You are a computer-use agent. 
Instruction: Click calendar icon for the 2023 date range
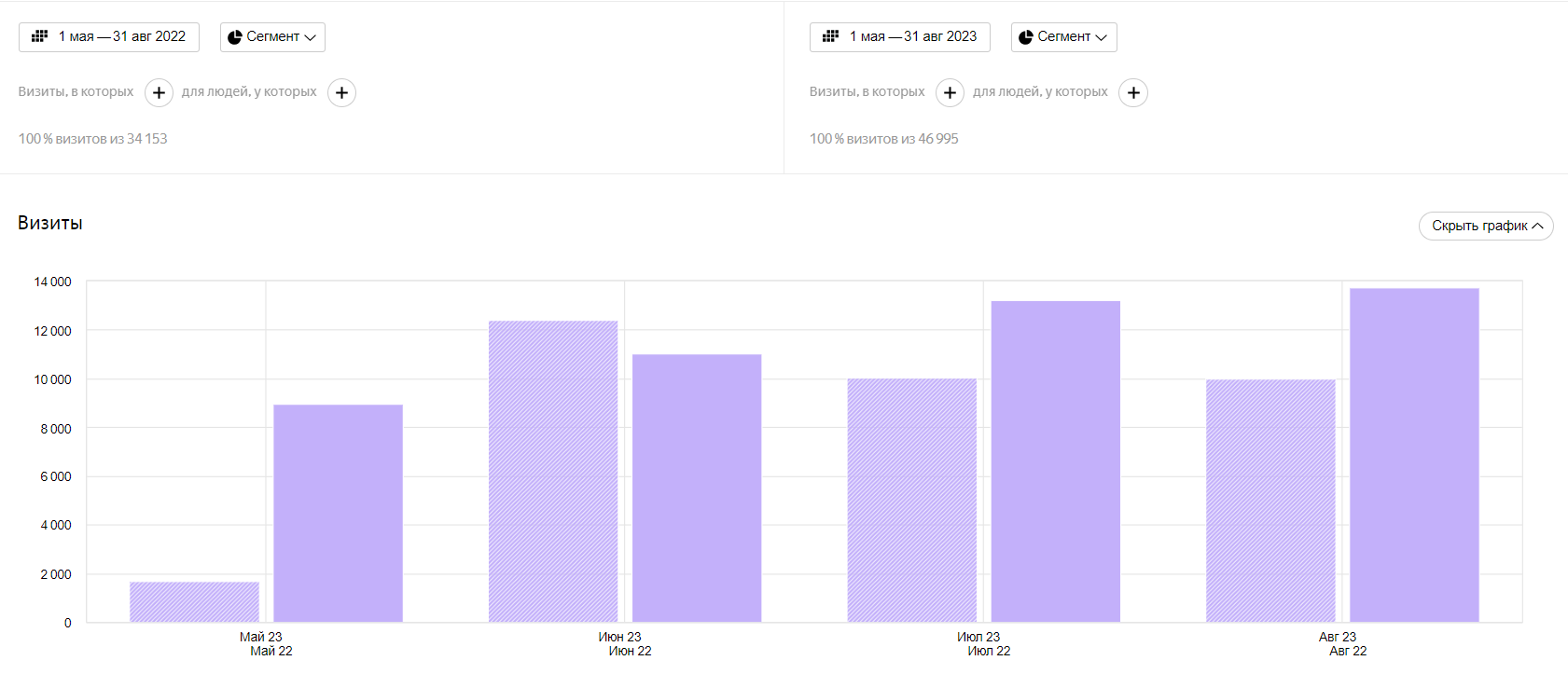pos(830,36)
